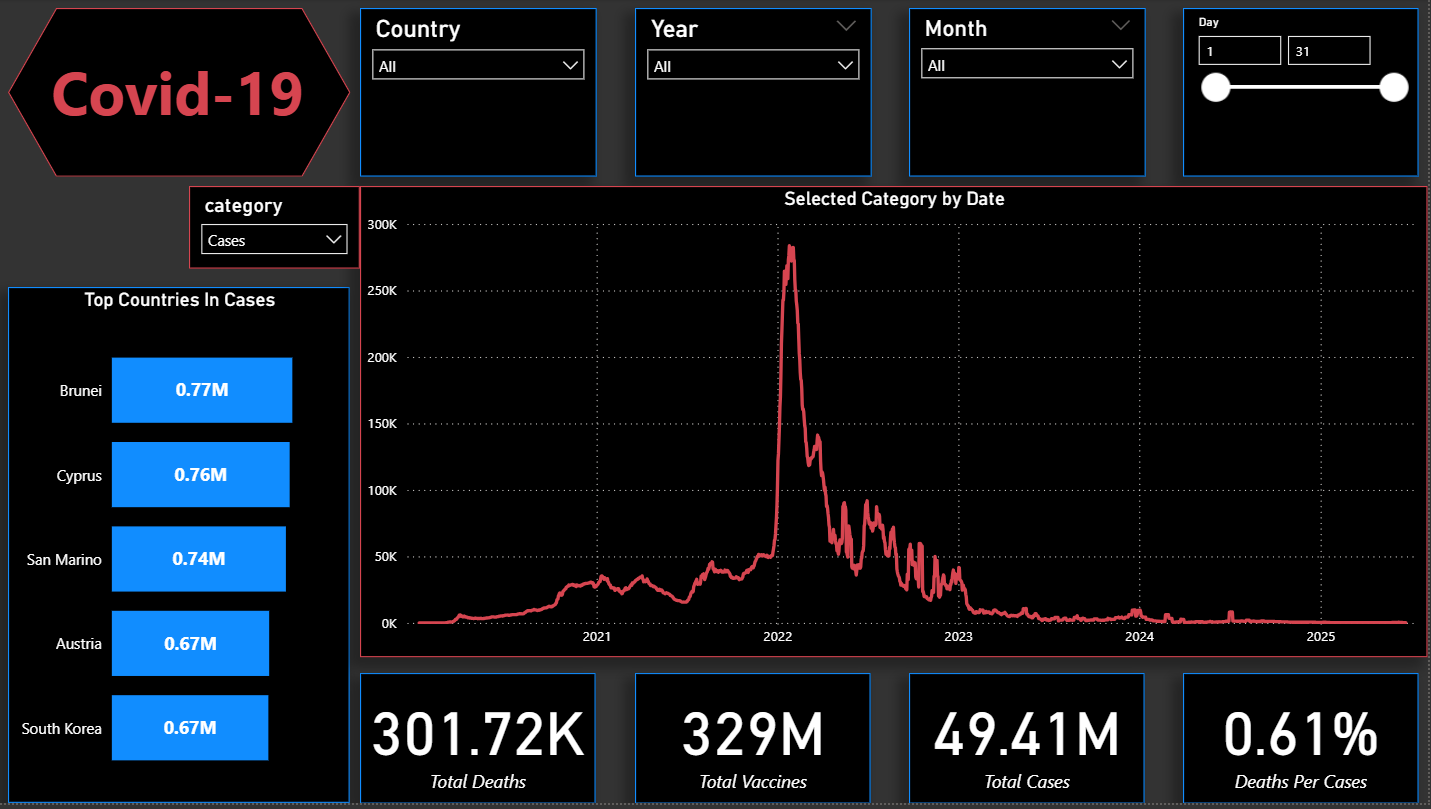
Task: Click the Austria bar in the chart
Action: pos(190,643)
